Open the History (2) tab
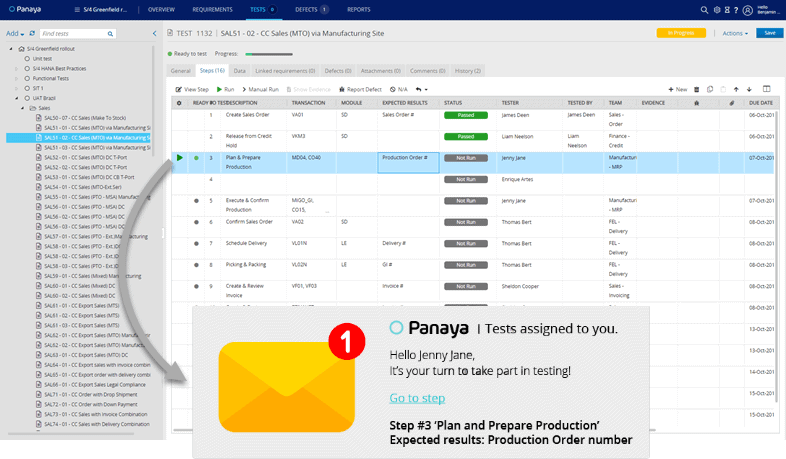Image resolution: width=786 pixels, height=459 pixels. tap(468, 71)
